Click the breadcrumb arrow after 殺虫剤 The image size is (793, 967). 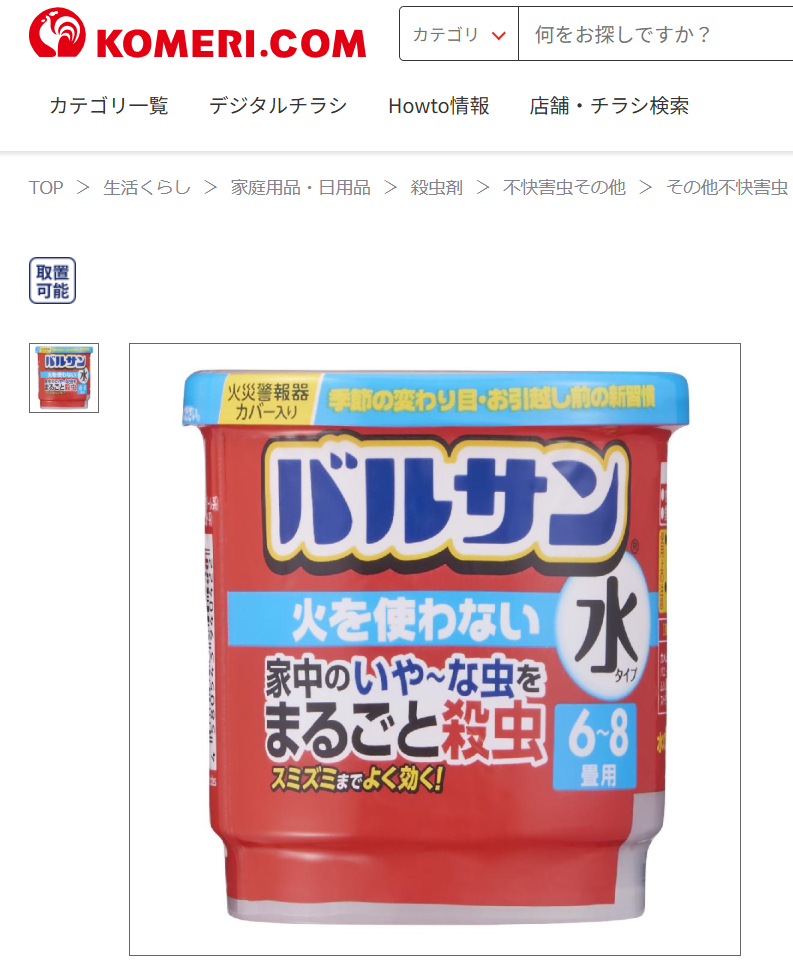483,187
